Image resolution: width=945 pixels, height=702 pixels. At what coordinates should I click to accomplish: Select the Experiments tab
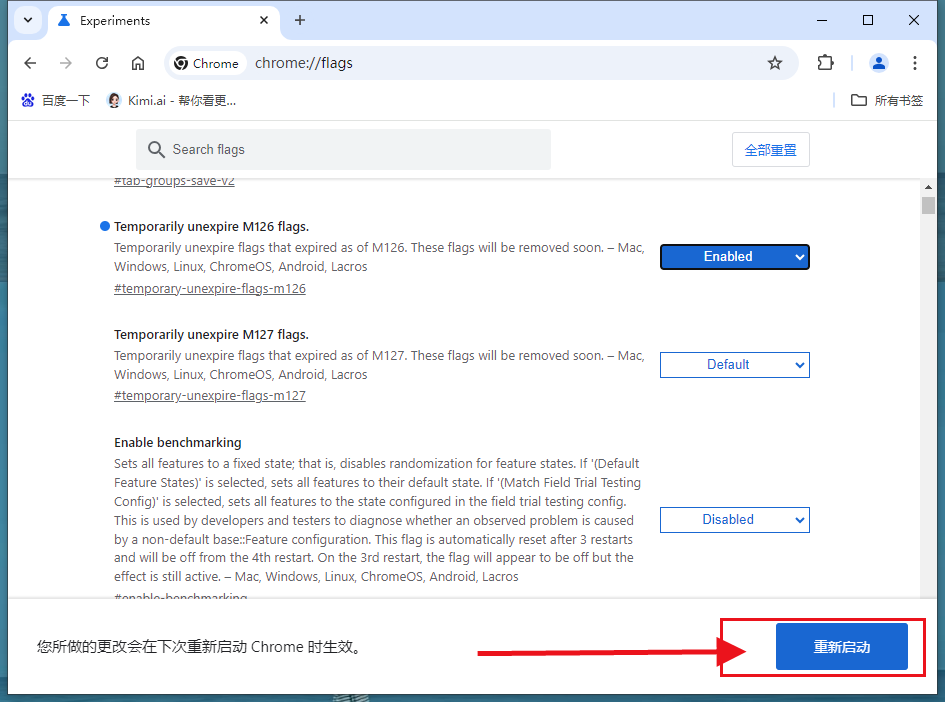point(163,21)
